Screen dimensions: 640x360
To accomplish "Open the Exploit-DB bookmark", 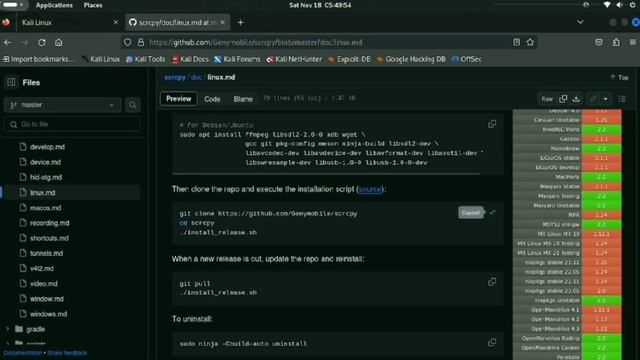I will 349,59.
